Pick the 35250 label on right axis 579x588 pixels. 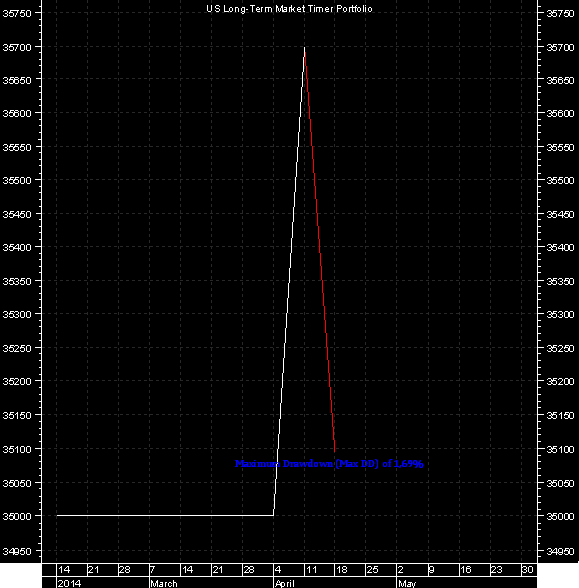(x=560, y=348)
